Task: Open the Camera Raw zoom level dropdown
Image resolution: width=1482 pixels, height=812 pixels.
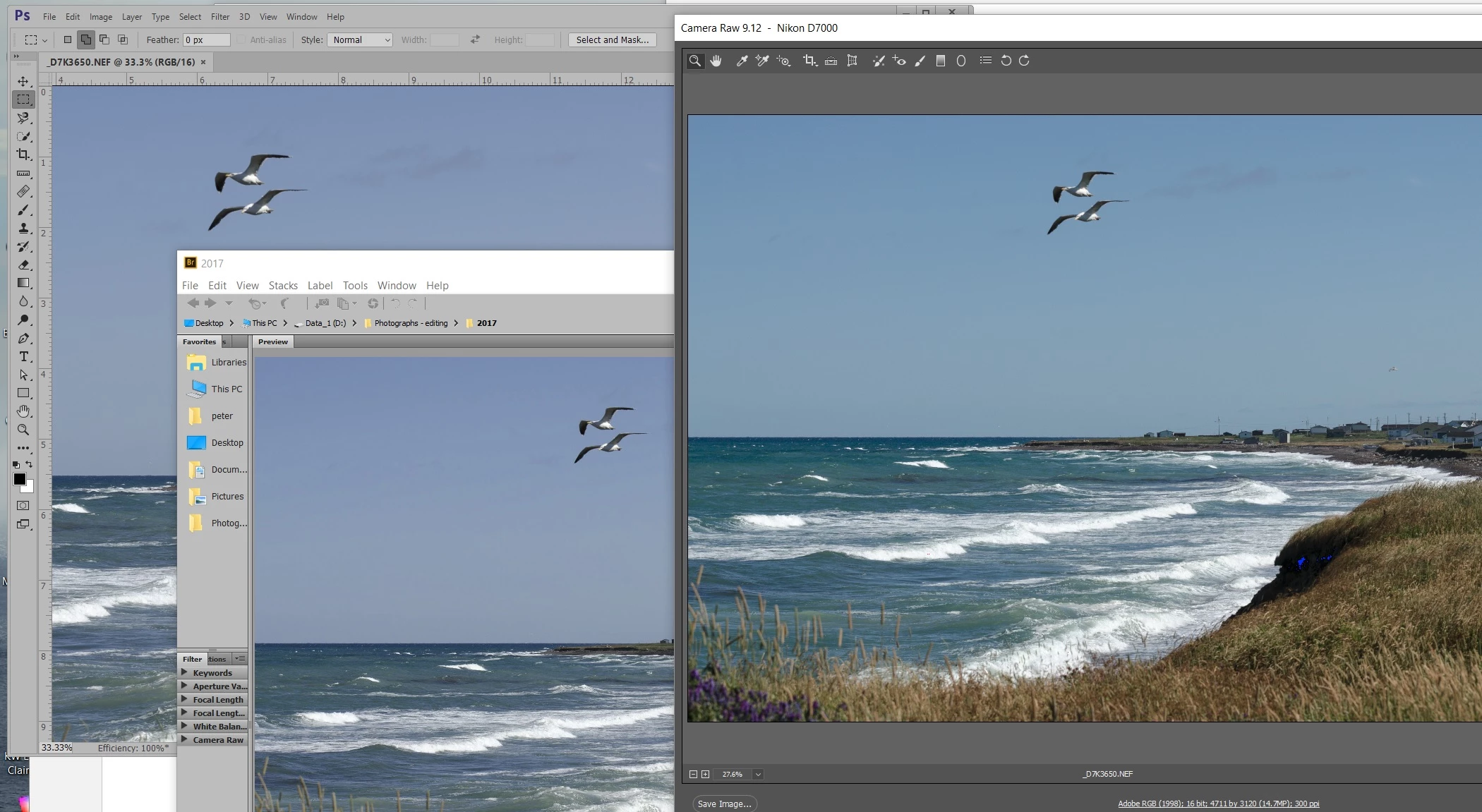Action: (x=758, y=774)
